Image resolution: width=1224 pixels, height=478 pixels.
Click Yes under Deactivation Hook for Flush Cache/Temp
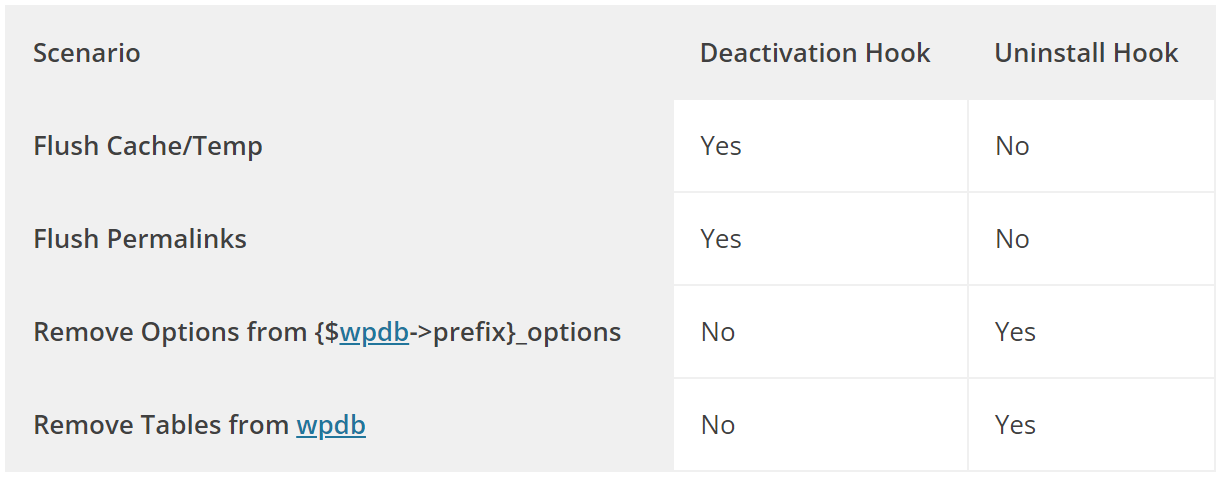pos(721,146)
